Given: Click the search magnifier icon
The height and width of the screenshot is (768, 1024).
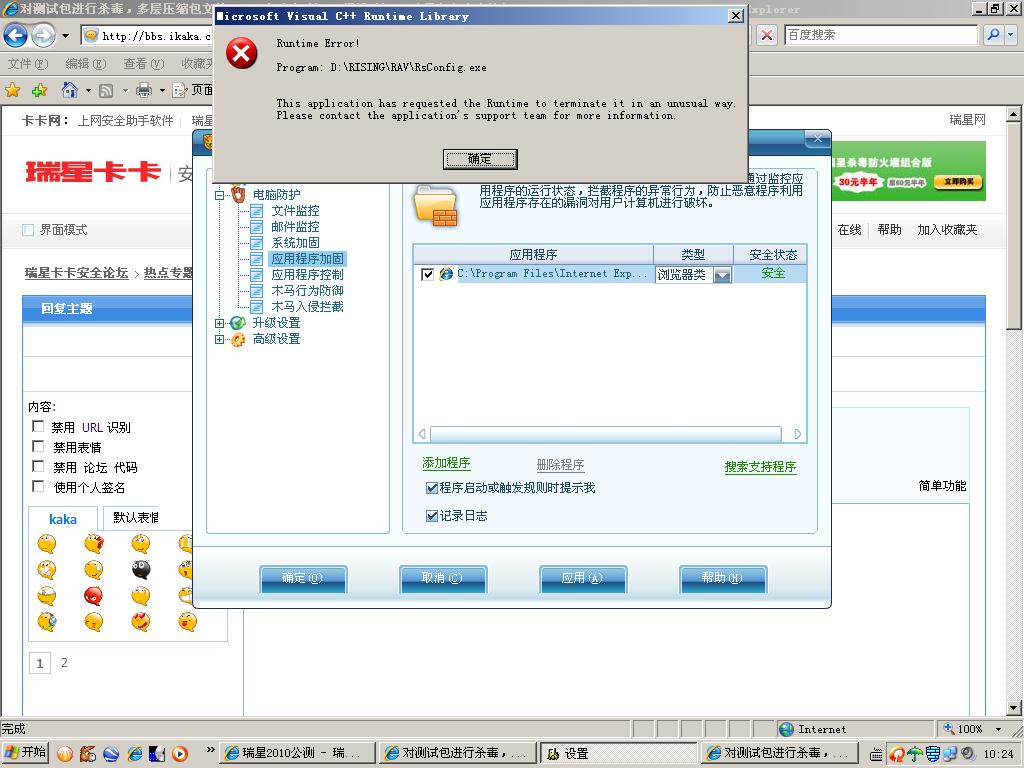Looking at the screenshot, I should [x=993, y=35].
